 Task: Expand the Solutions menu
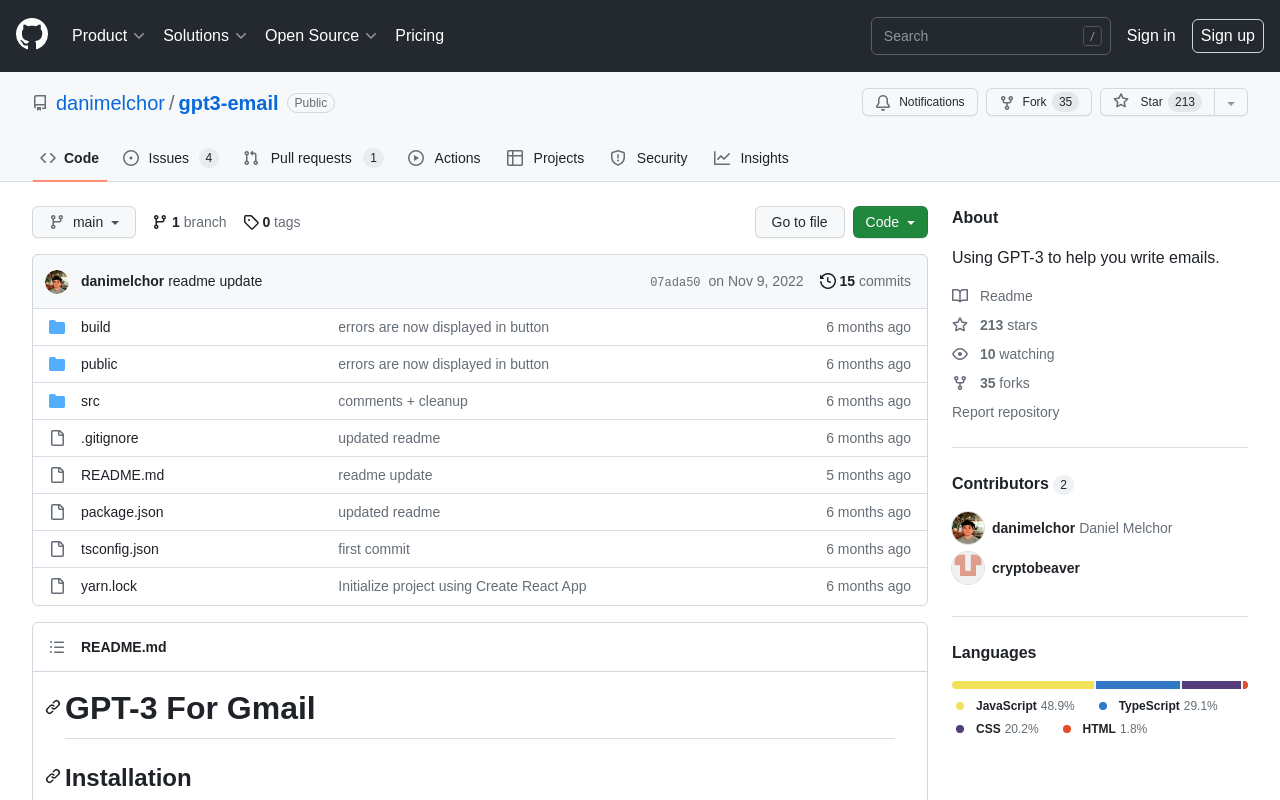coord(205,36)
